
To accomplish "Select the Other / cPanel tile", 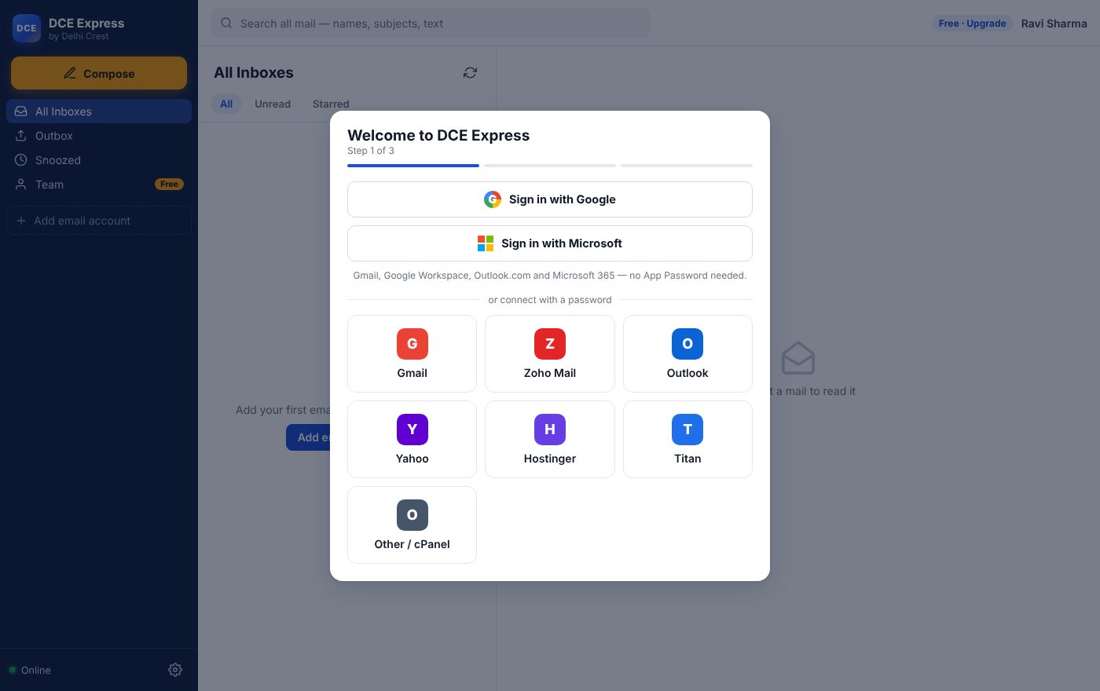I will [x=412, y=525].
